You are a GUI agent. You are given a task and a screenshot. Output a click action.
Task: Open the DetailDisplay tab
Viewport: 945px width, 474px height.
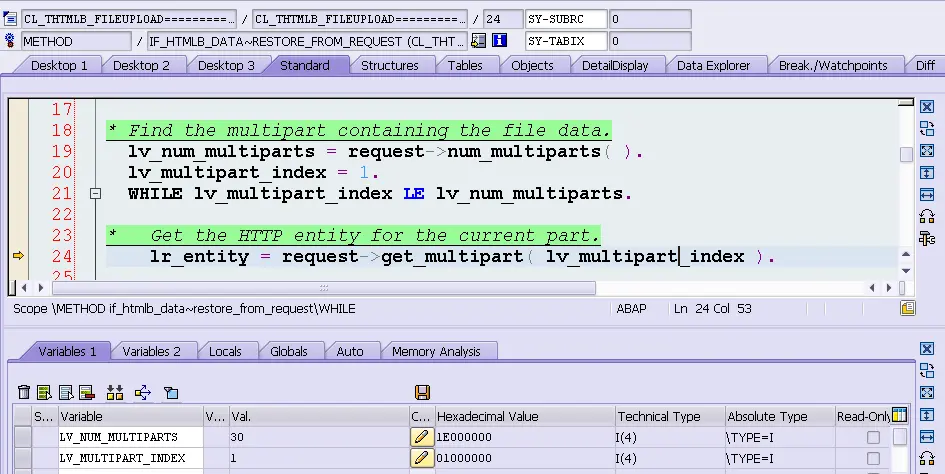[615, 65]
